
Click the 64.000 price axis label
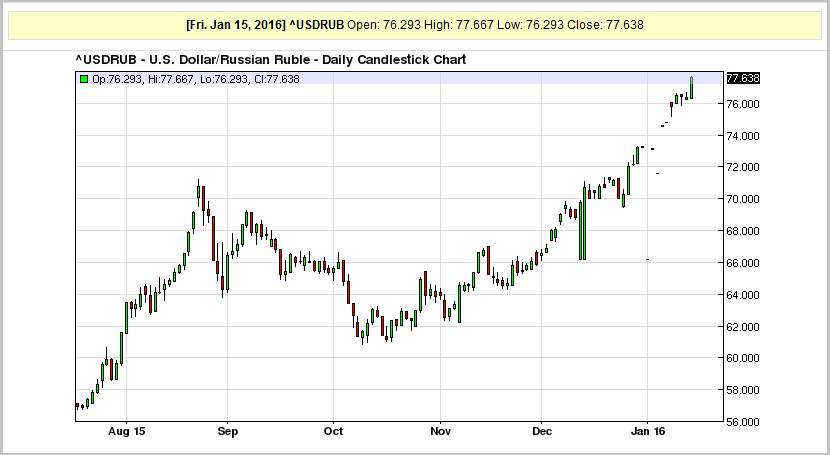pyautogui.click(x=743, y=295)
